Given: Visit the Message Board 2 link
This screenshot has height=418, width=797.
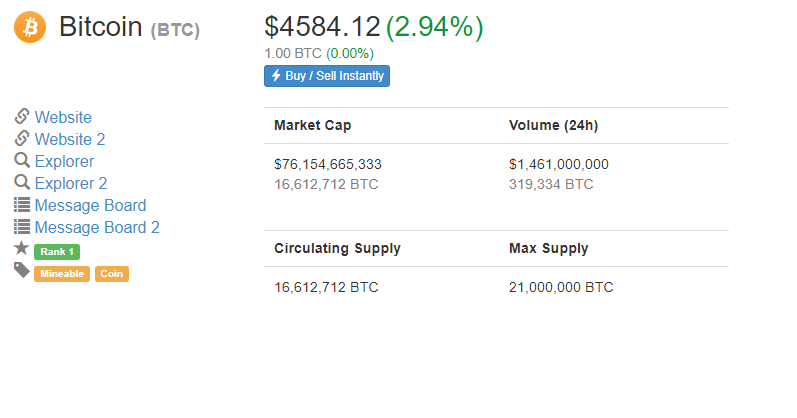Looking at the screenshot, I should (x=97, y=227).
